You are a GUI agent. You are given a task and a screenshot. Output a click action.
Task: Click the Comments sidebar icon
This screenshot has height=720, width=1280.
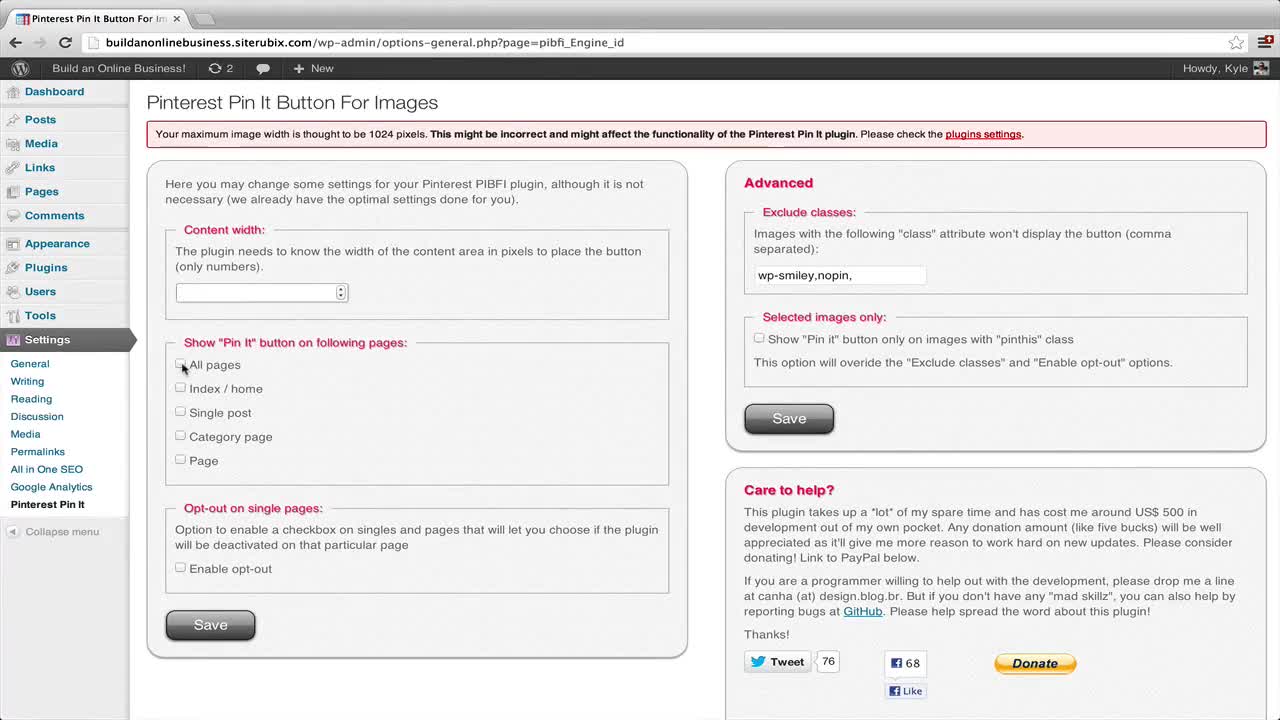pyautogui.click(x=13, y=216)
